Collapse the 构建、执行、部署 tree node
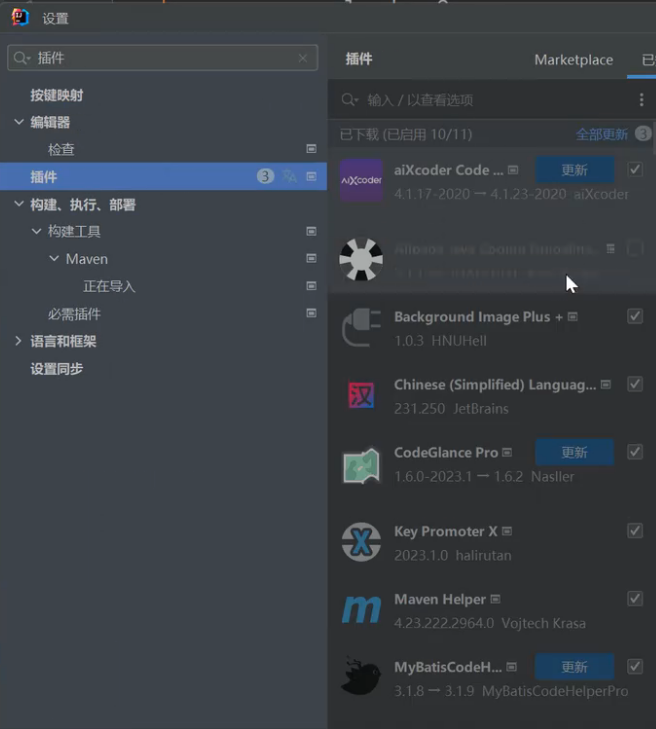Viewport: 656px width, 729px height. coord(19,204)
